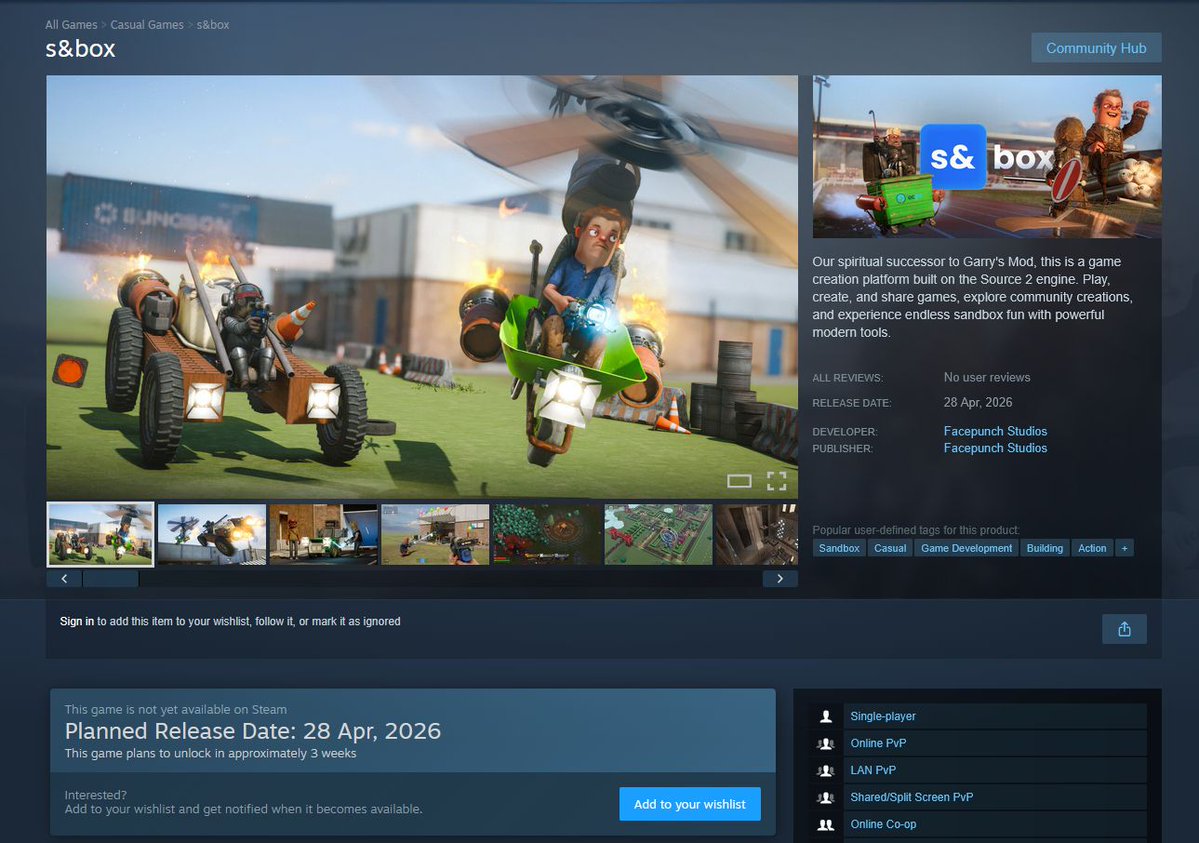Select the Casual tag
Viewport: 1199px width, 843px height.
tap(890, 548)
